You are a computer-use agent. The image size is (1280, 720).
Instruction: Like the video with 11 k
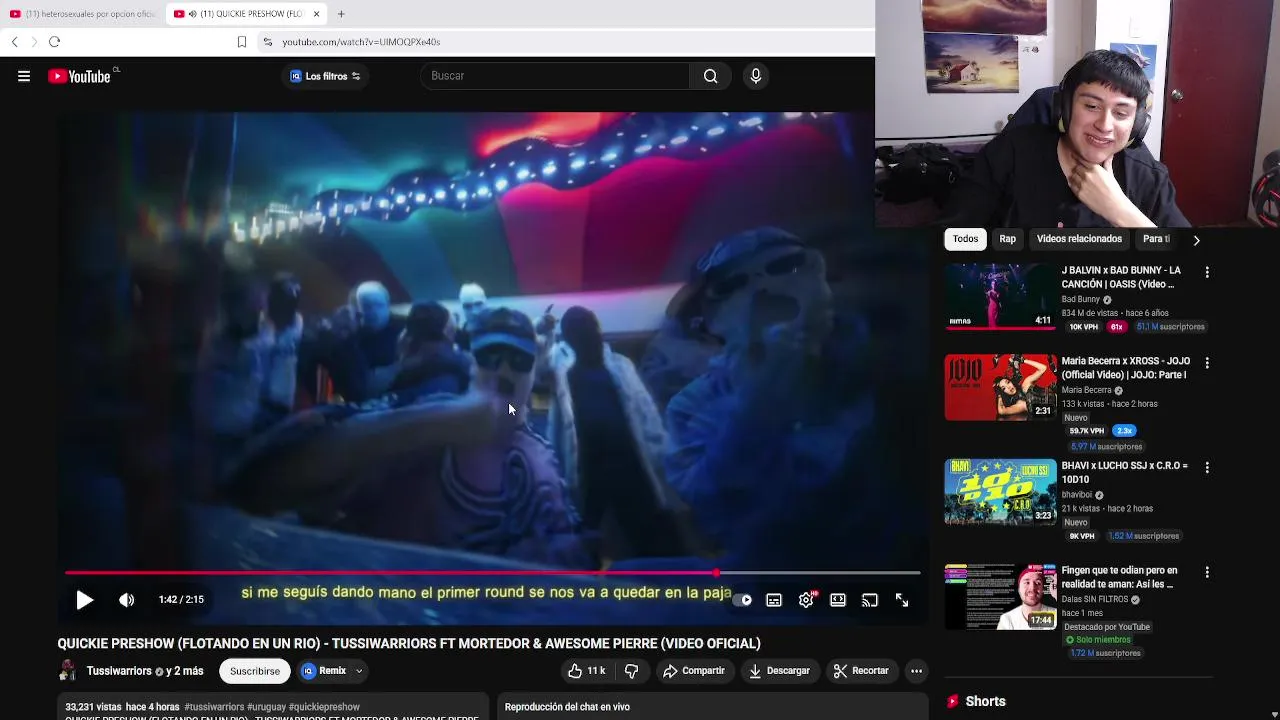pos(586,671)
